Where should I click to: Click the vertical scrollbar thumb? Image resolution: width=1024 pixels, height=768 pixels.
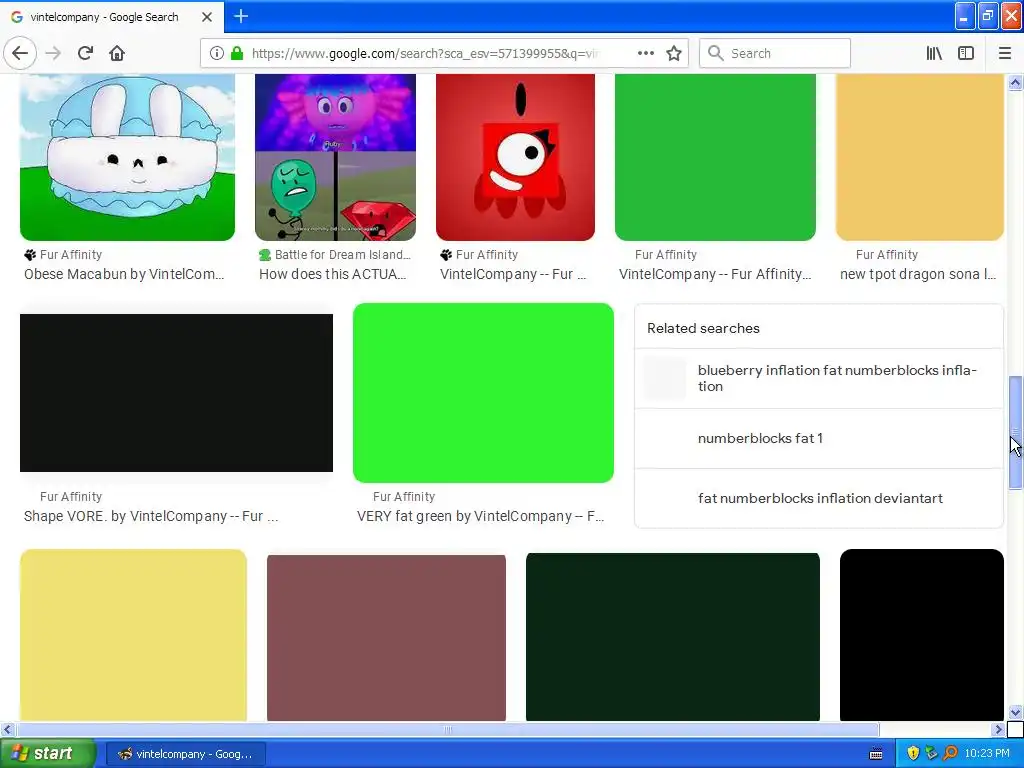click(x=1016, y=432)
